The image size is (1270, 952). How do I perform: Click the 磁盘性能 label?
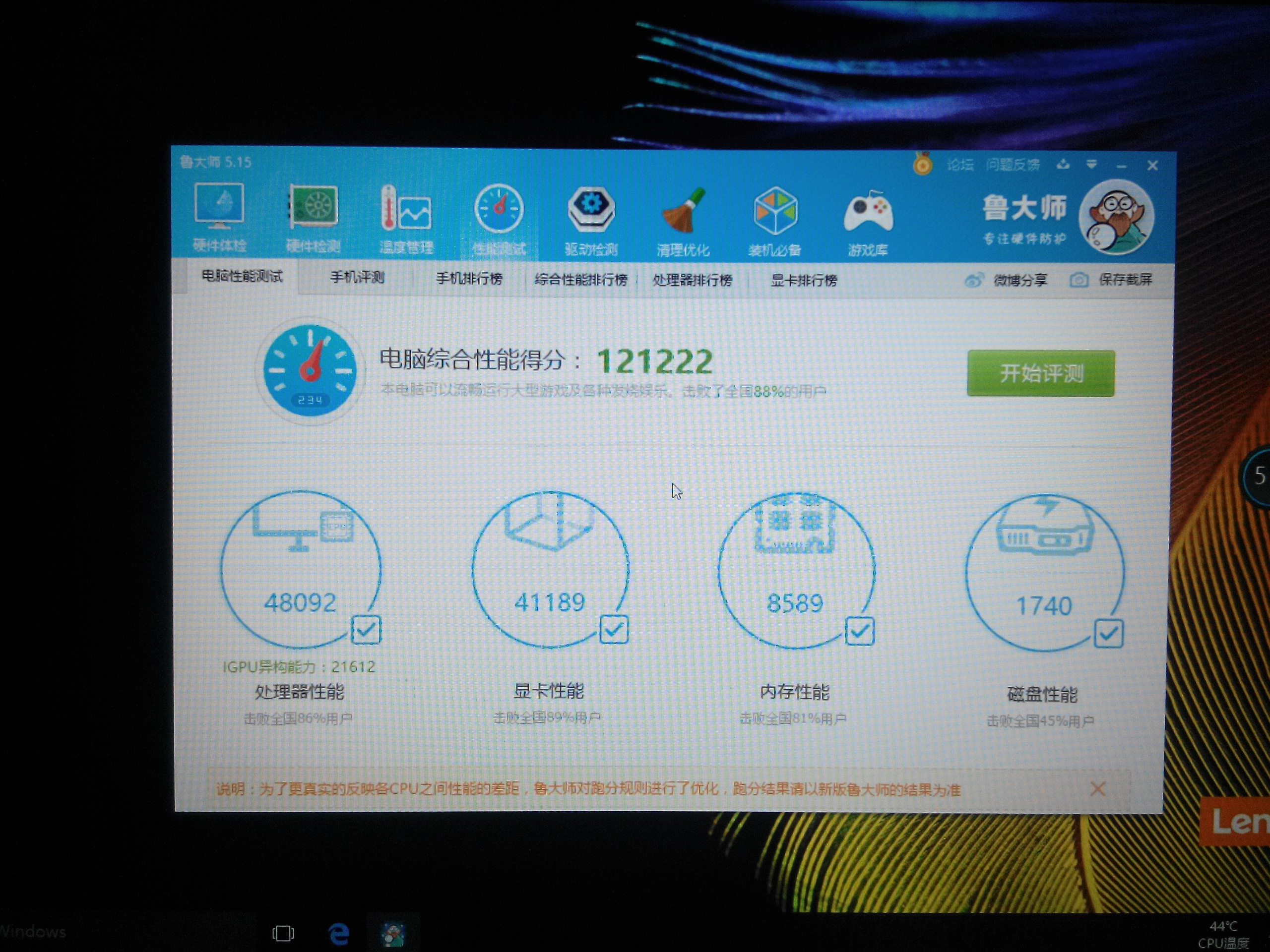point(1042,694)
